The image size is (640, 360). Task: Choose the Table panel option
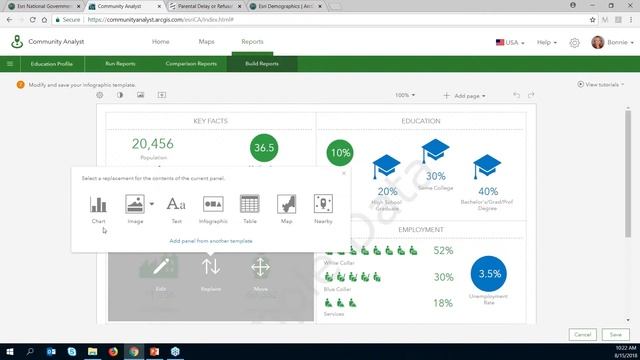point(250,209)
